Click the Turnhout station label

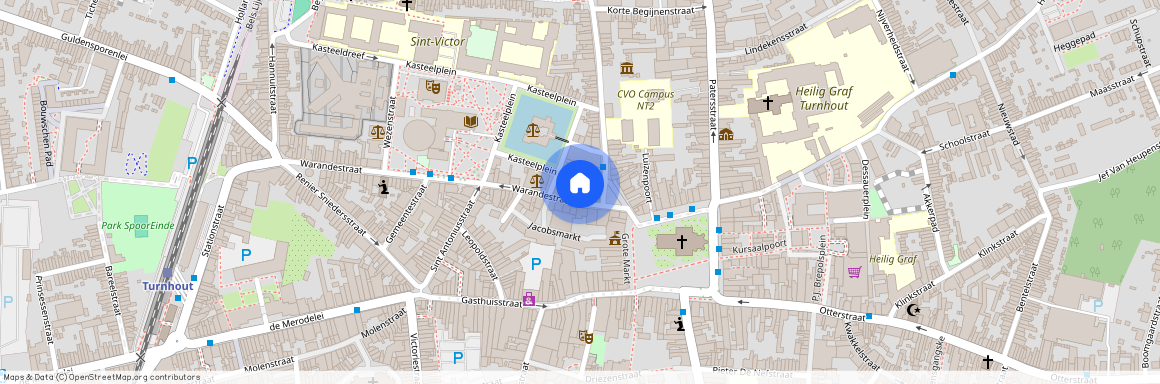168,286
